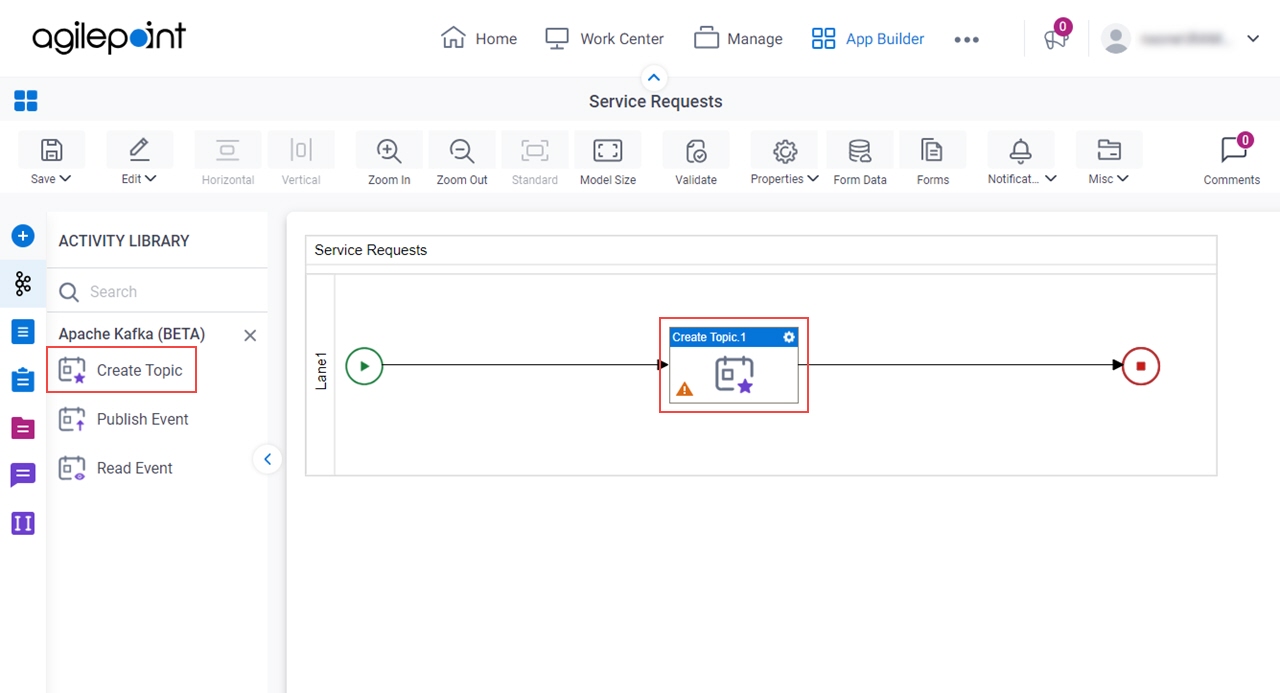
Task: Close the Apache Kafka (BETA) group
Action: tap(250, 336)
